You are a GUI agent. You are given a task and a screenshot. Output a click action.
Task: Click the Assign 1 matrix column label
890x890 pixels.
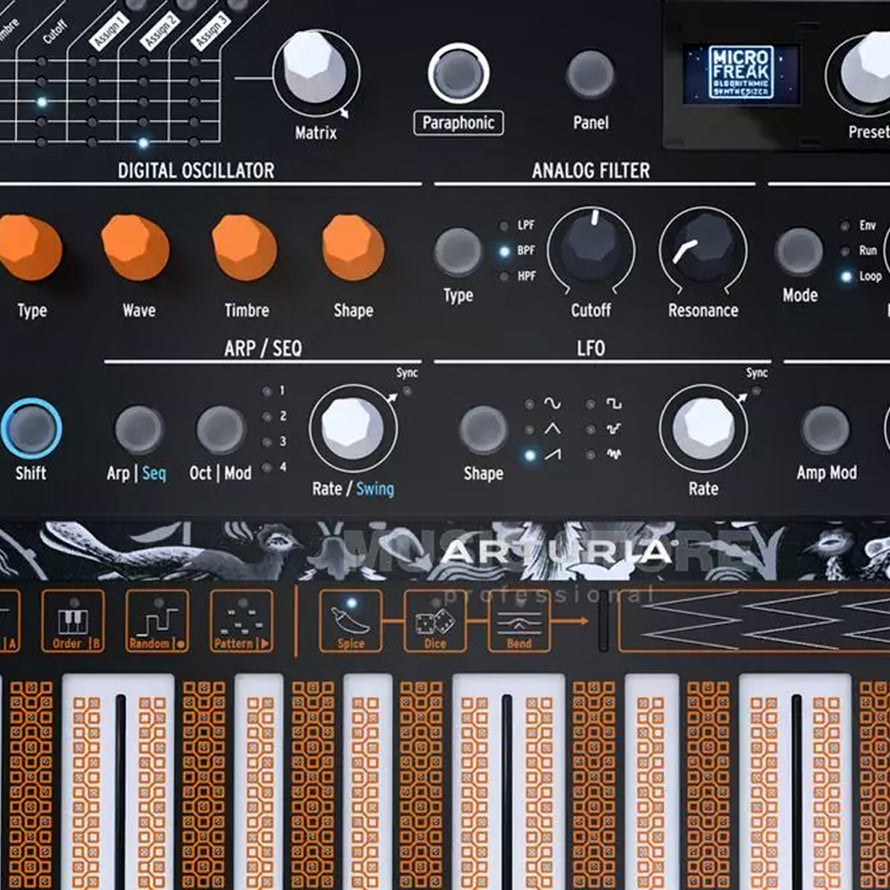(x=110, y=31)
